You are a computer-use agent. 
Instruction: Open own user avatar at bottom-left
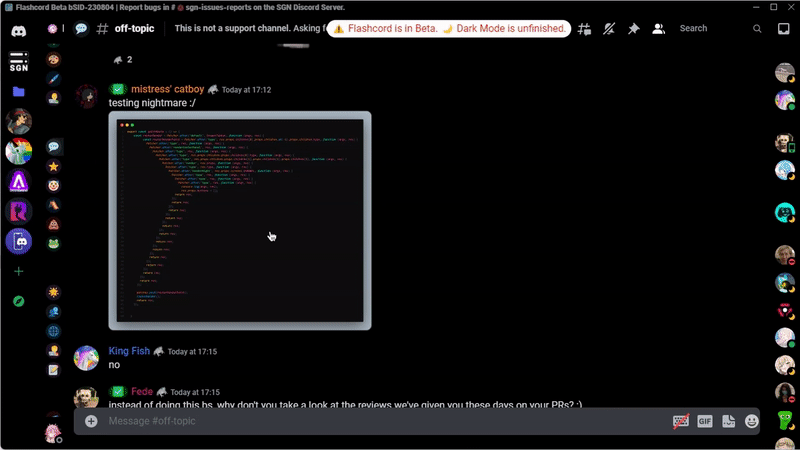click(x=53, y=434)
